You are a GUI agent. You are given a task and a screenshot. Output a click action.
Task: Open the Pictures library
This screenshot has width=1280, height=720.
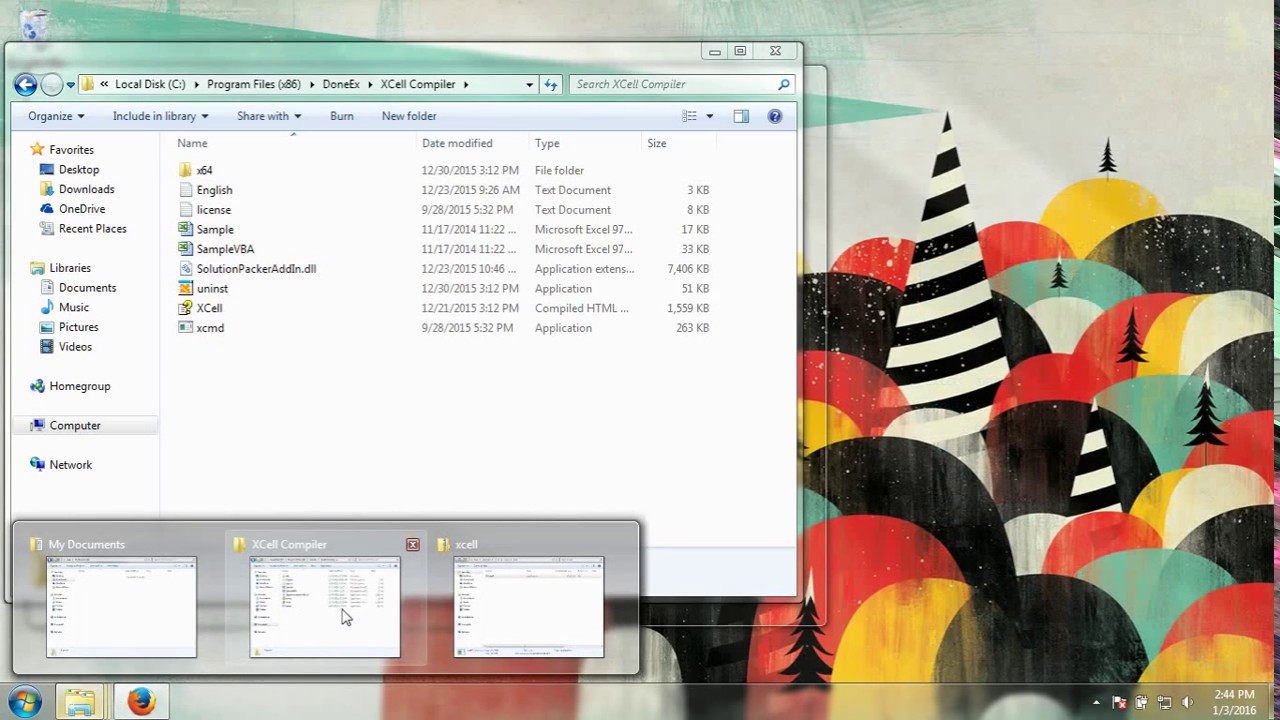click(78, 327)
